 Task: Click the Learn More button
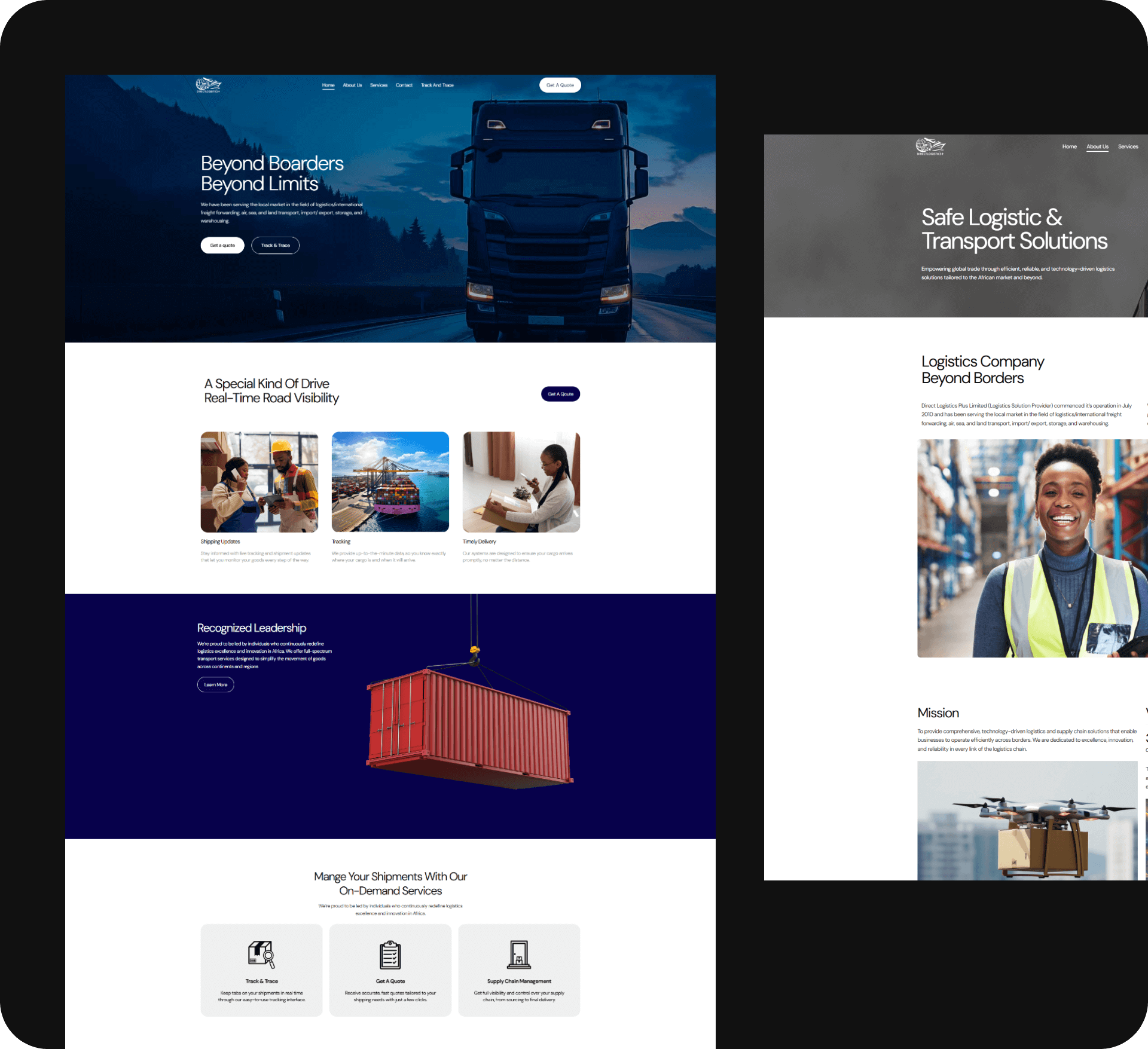[215, 684]
